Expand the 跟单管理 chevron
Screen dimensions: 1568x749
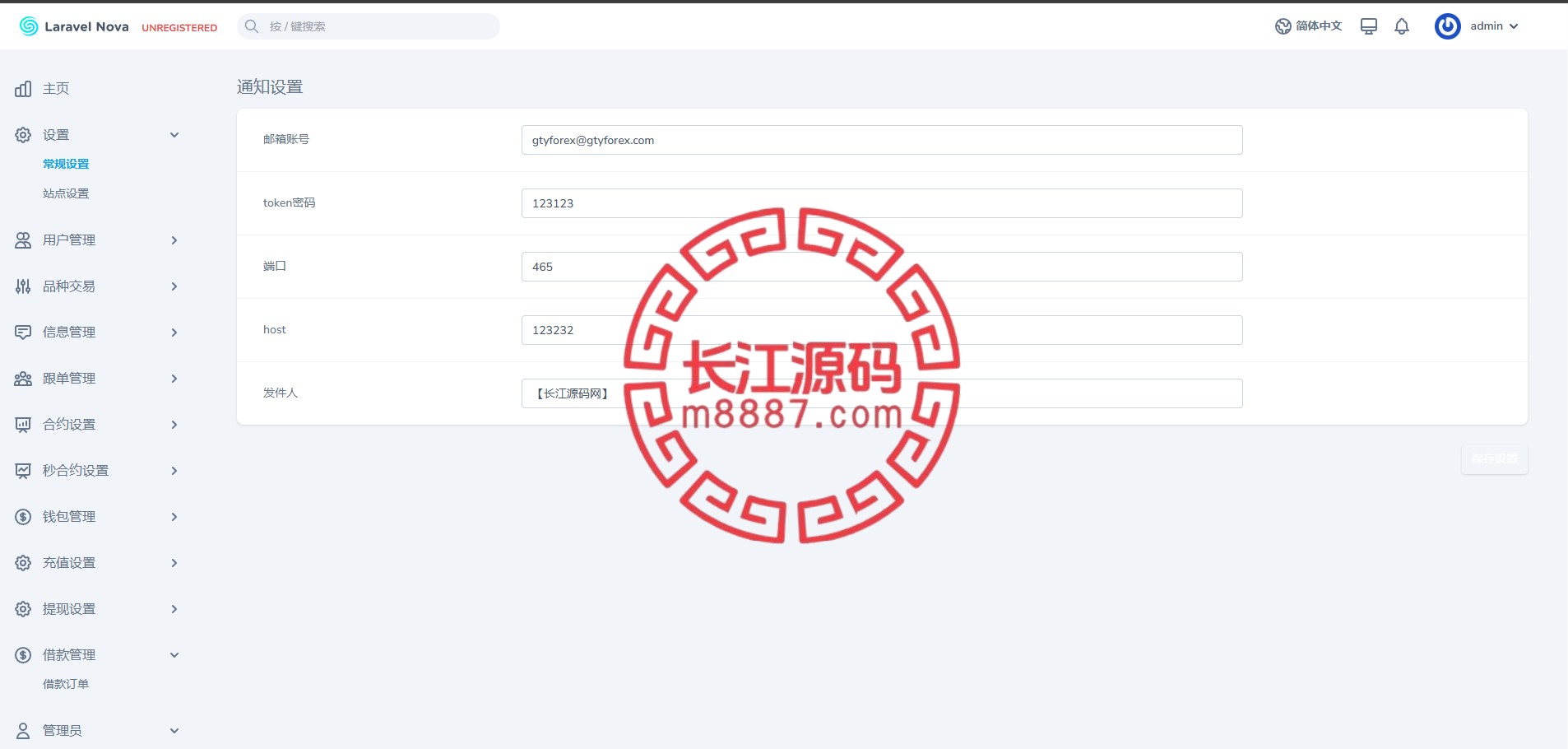click(x=174, y=379)
